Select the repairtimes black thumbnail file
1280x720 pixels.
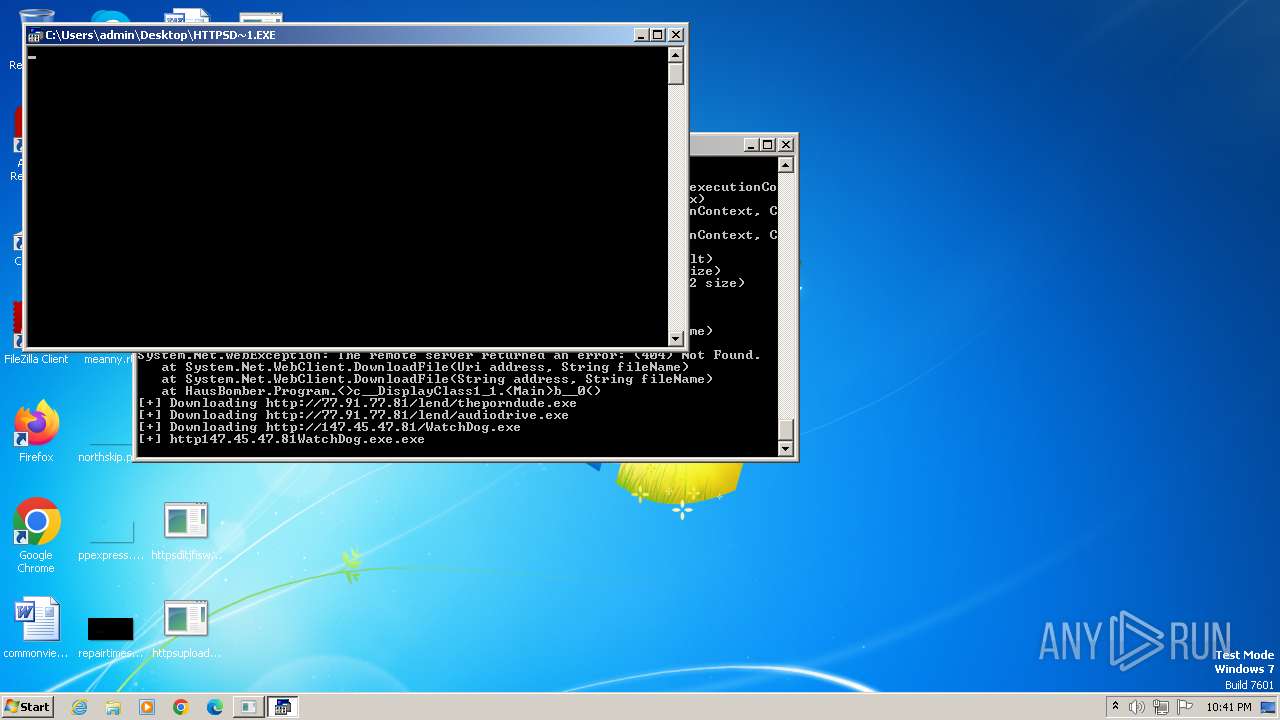110,628
